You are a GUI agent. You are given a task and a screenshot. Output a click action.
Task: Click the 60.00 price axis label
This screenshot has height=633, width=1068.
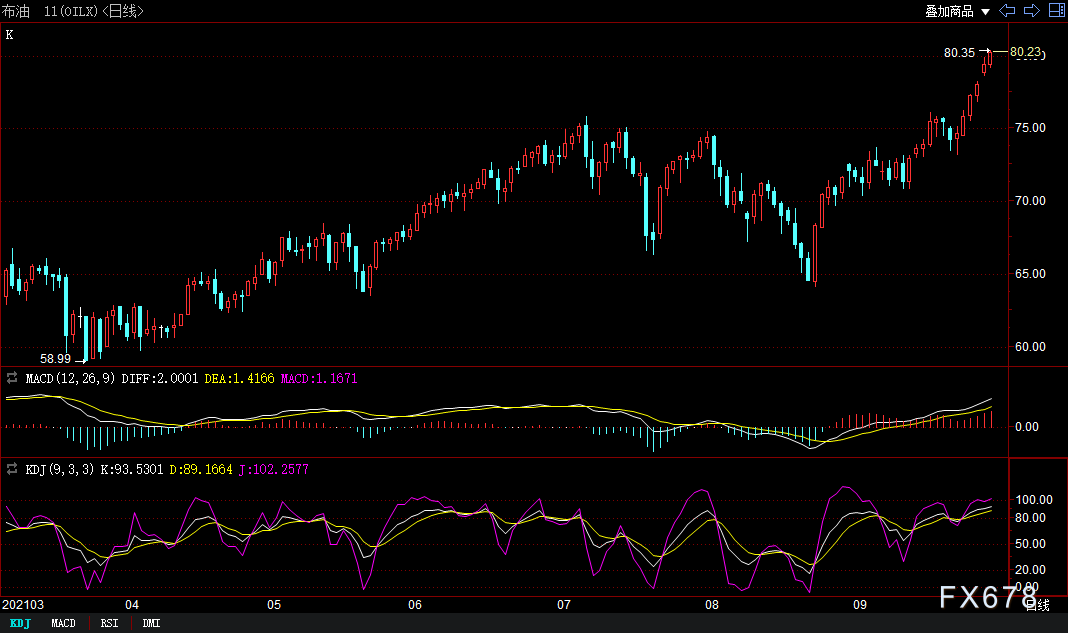tap(1031, 347)
